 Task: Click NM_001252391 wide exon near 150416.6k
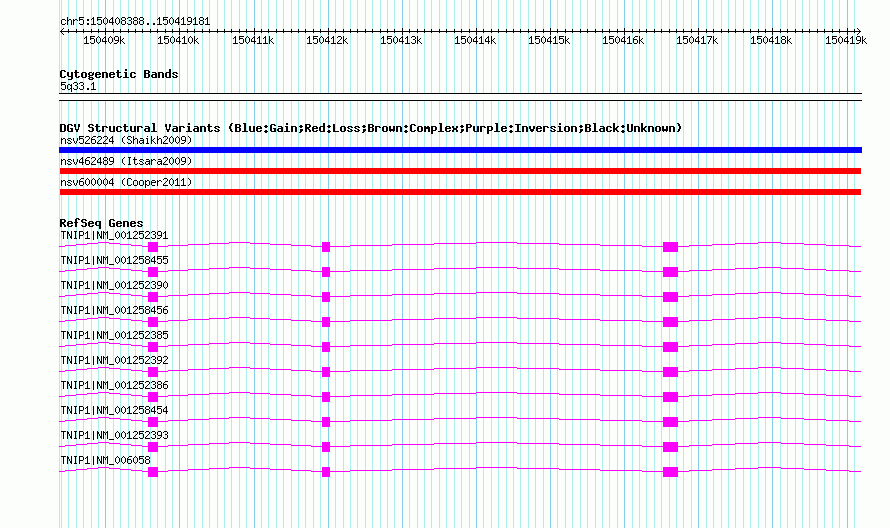pyautogui.click(x=670, y=247)
